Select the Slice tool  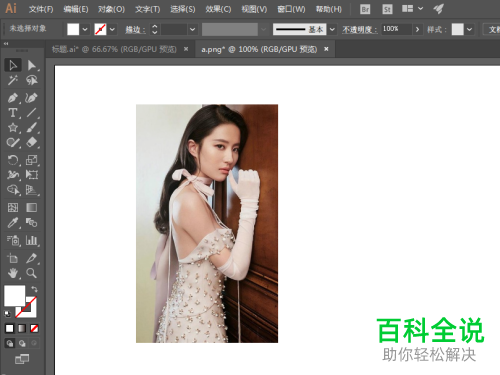coord(32,258)
